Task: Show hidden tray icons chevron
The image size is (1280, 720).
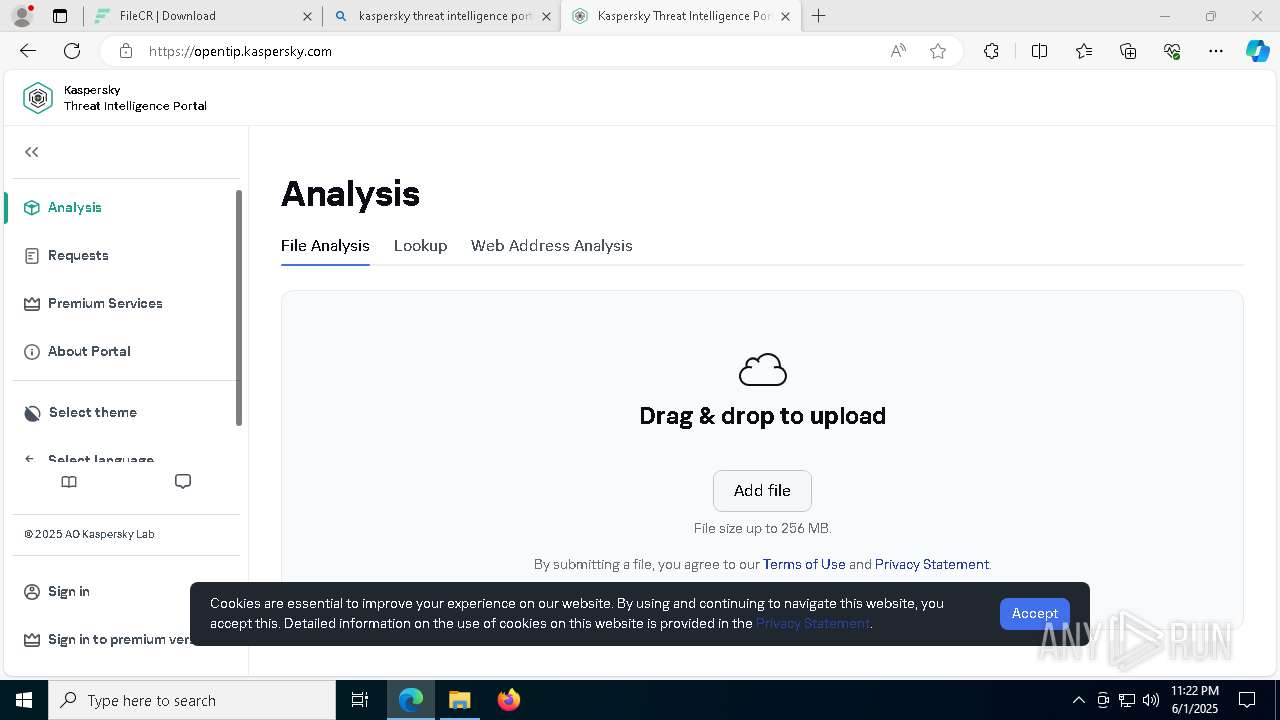Action: pyautogui.click(x=1078, y=700)
